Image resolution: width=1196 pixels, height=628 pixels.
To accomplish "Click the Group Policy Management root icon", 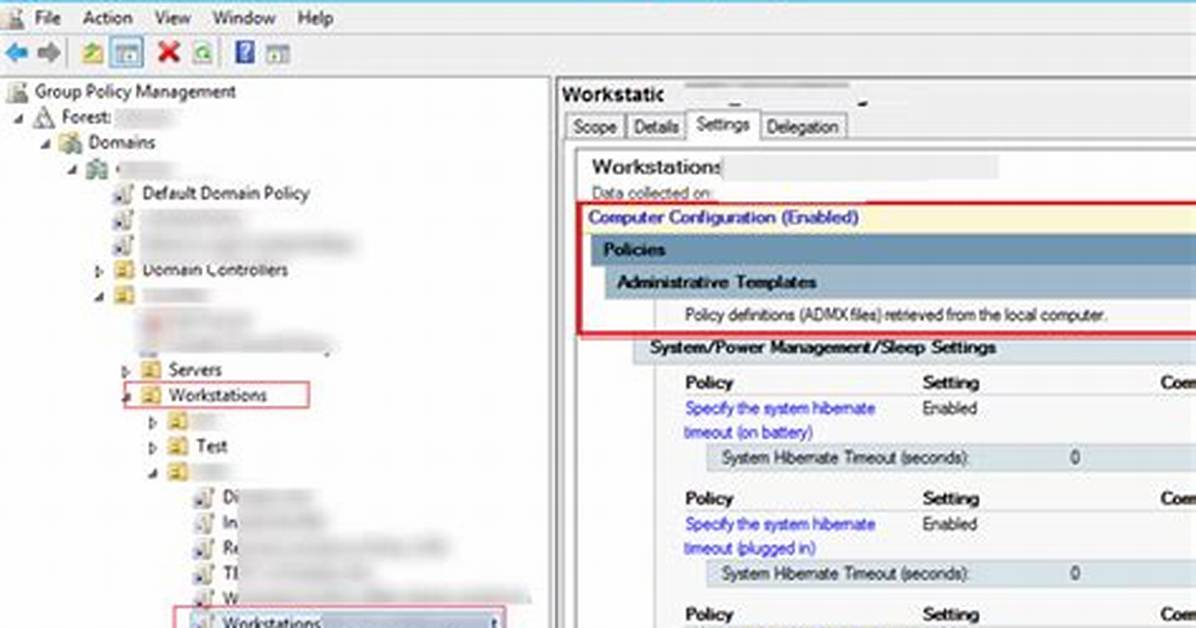I will 18,92.
